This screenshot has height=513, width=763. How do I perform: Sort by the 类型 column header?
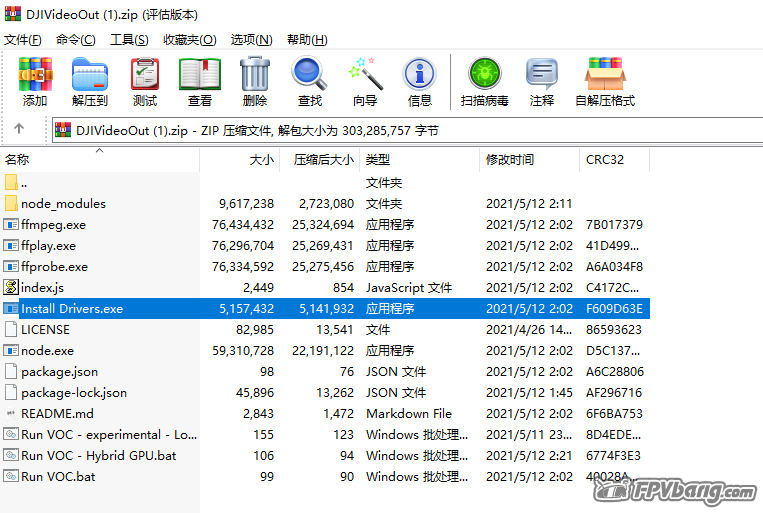[419, 160]
